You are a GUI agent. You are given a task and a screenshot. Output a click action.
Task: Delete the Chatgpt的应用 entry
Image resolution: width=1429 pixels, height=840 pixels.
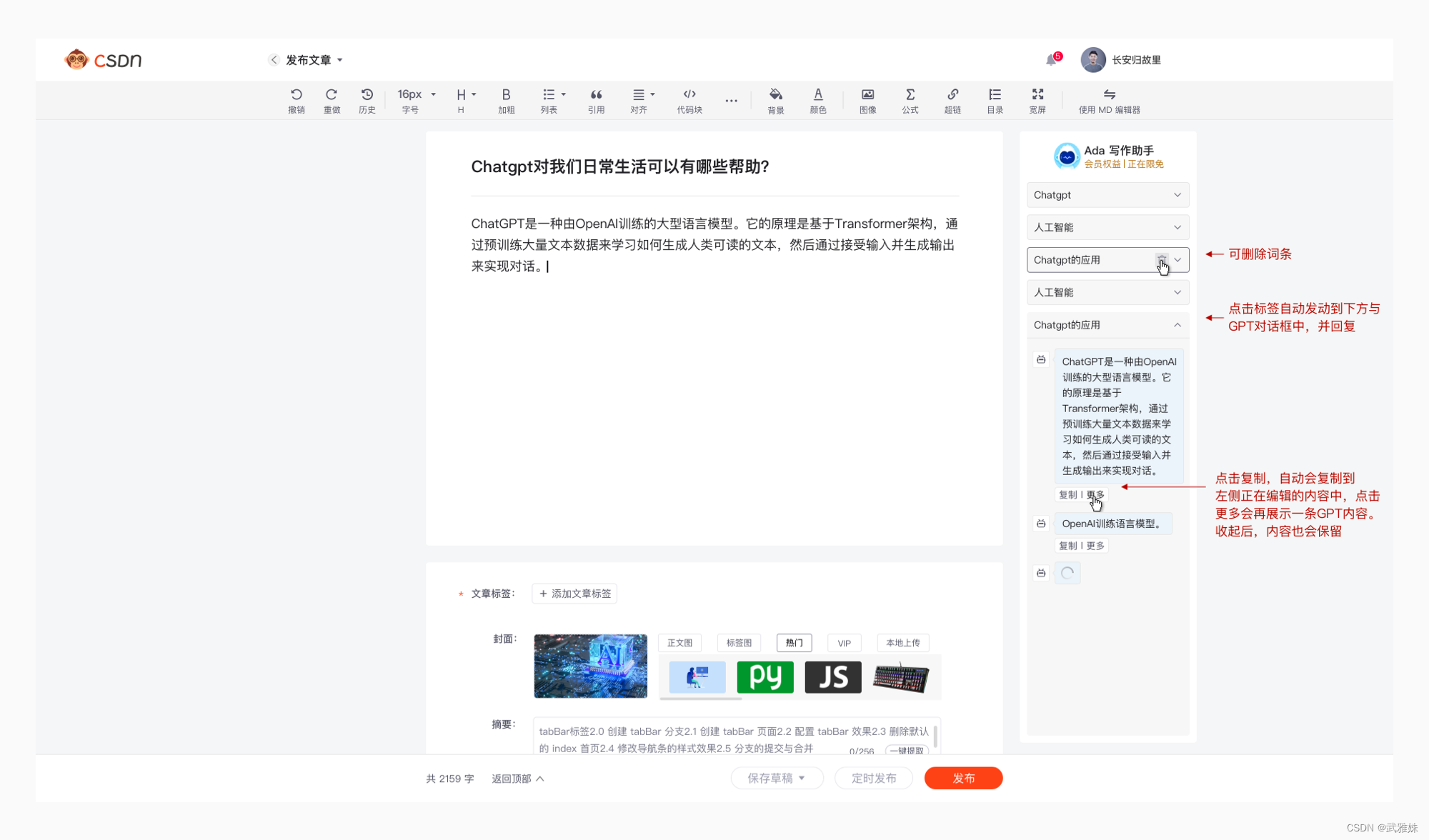pos(1161,259)
